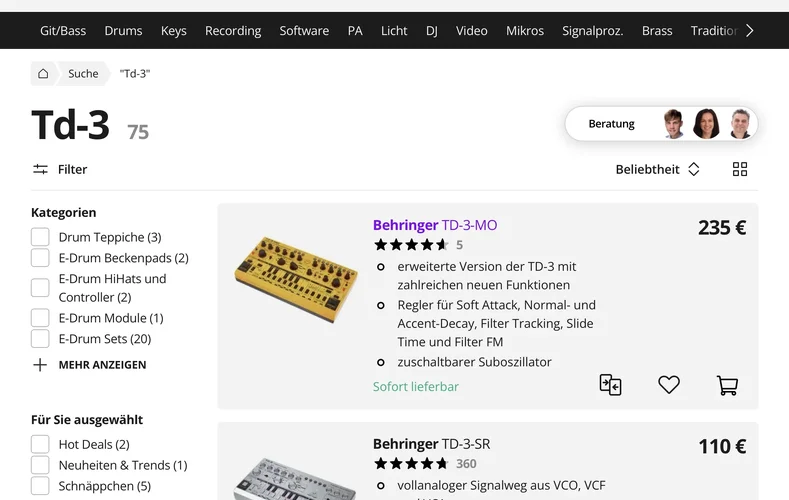This screenshot has width=789, height=500.
Task: Open the Drums navigation menu
Action: (123, 31)
